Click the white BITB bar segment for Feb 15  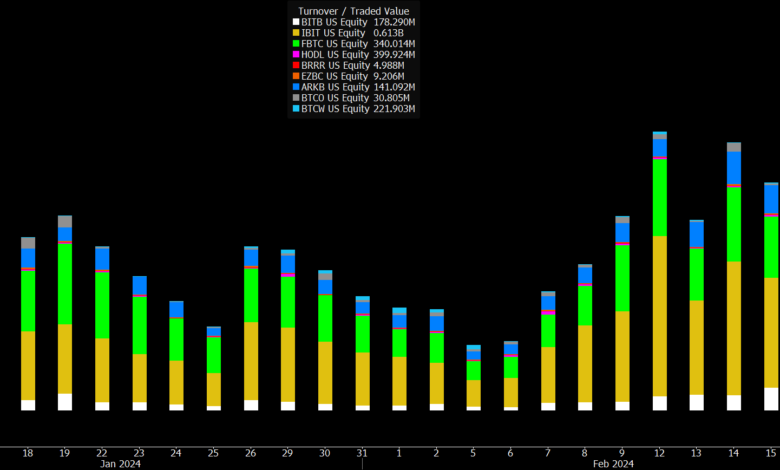pyautogui.click(x=771, y=398)
